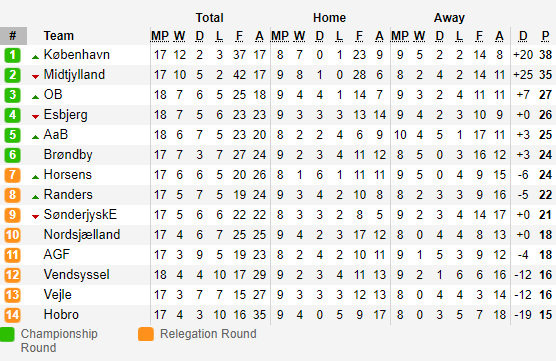This screenshot has width=556, height=361.
Task: Click the orange Relegation Round legend swatch
Action: click(146, 334)
